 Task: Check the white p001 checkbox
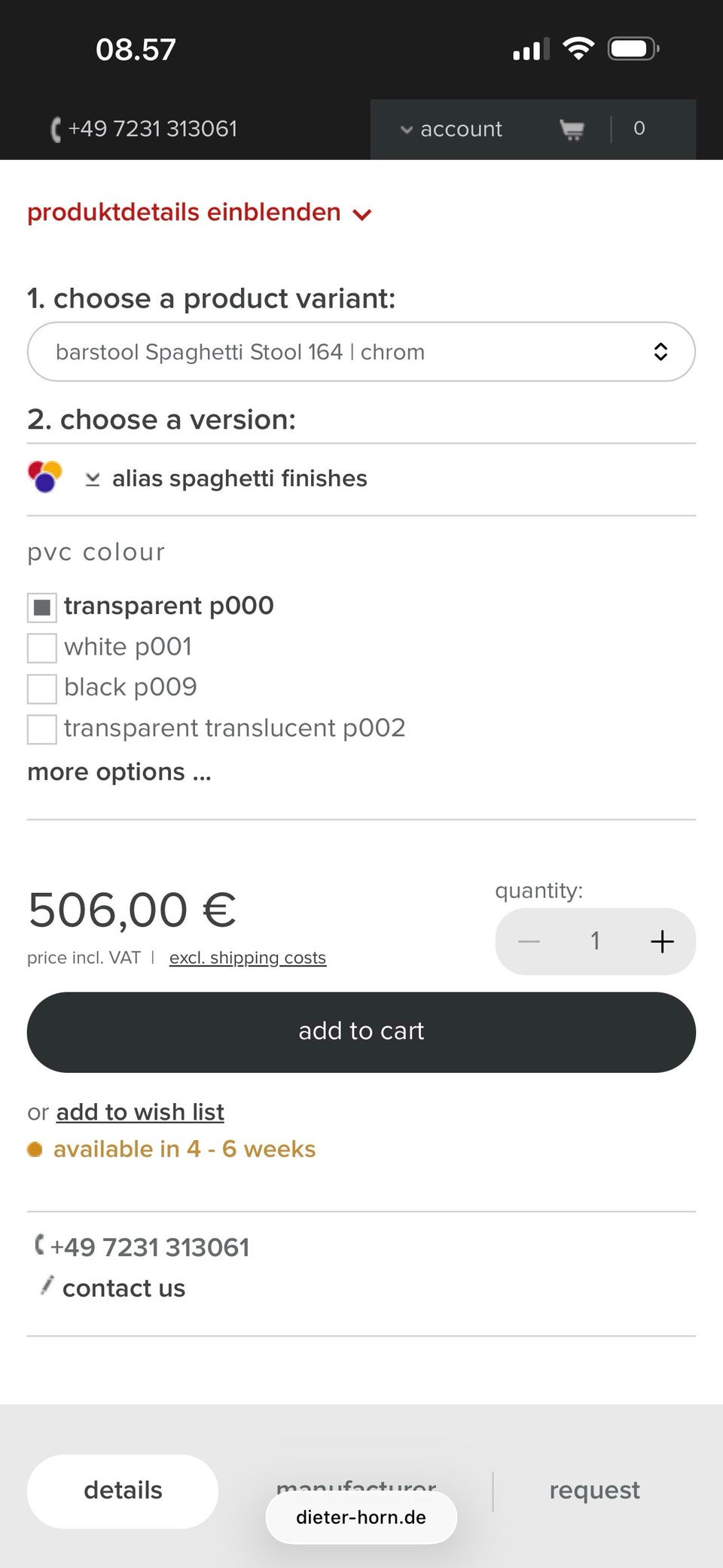tap(42, 647)
